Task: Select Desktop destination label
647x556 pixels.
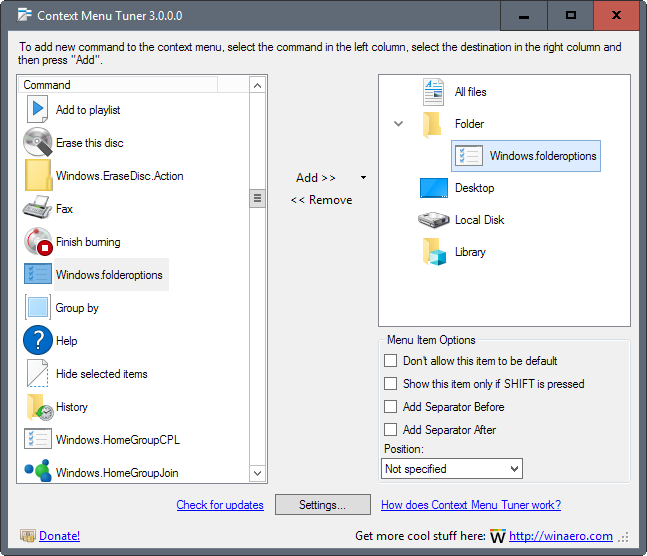Action: [x=475, y=188]
